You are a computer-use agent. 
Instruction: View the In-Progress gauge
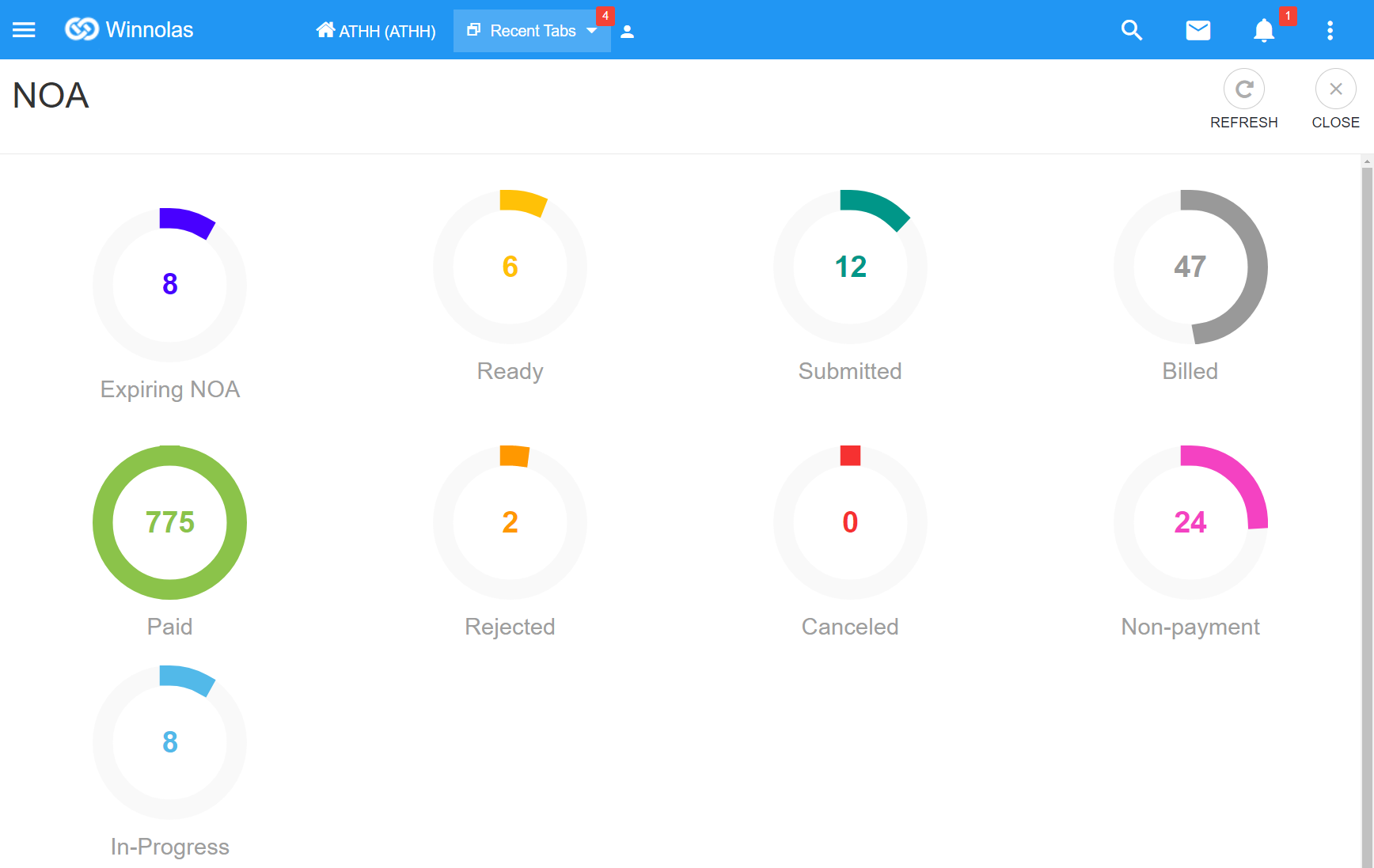[x=170, y=742]
